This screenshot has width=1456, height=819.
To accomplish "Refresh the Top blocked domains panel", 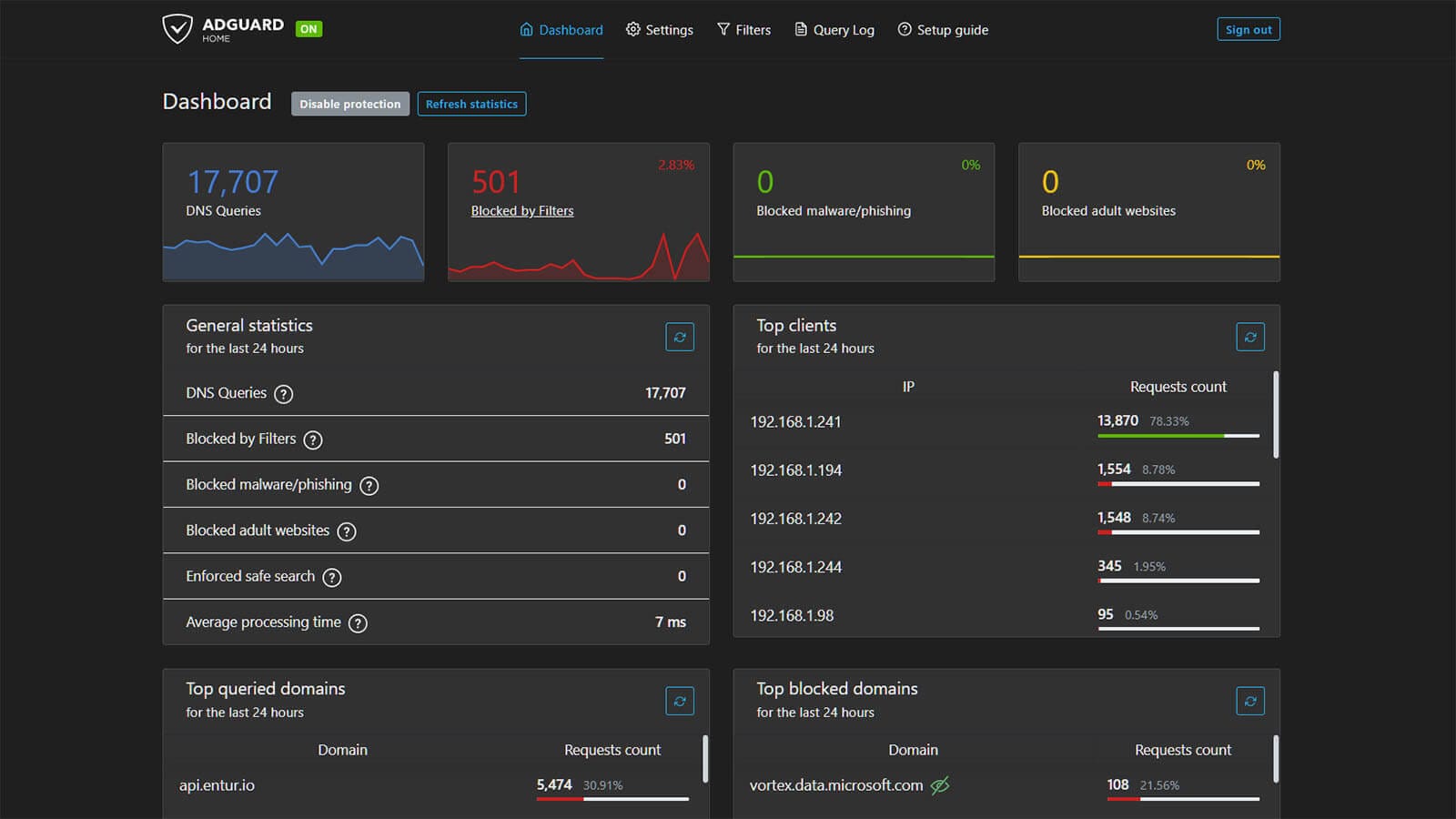I will [x=1250, y=701].
